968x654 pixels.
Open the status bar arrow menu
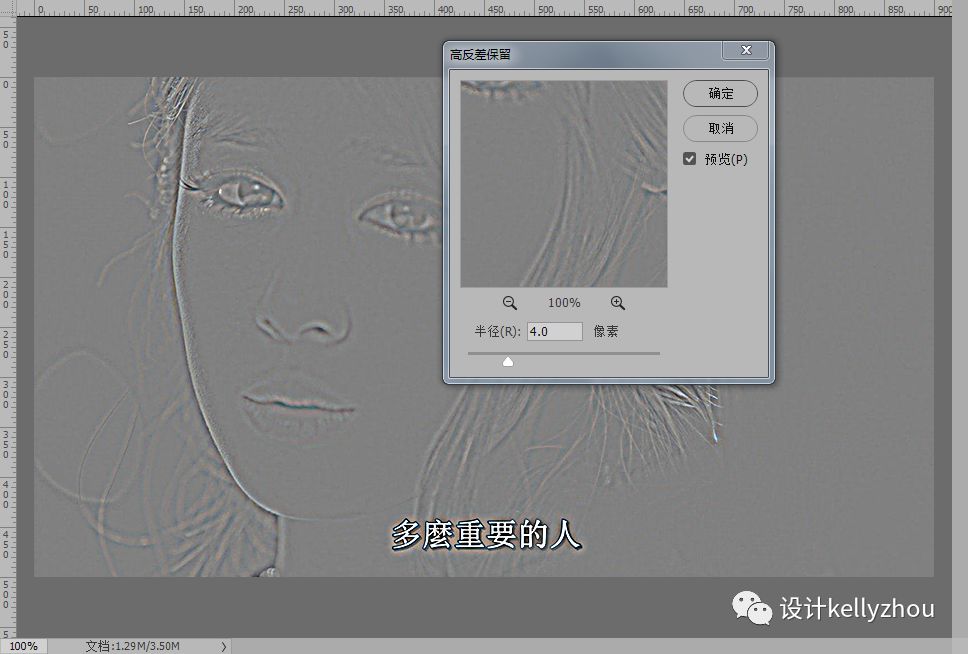coord(223,646)
